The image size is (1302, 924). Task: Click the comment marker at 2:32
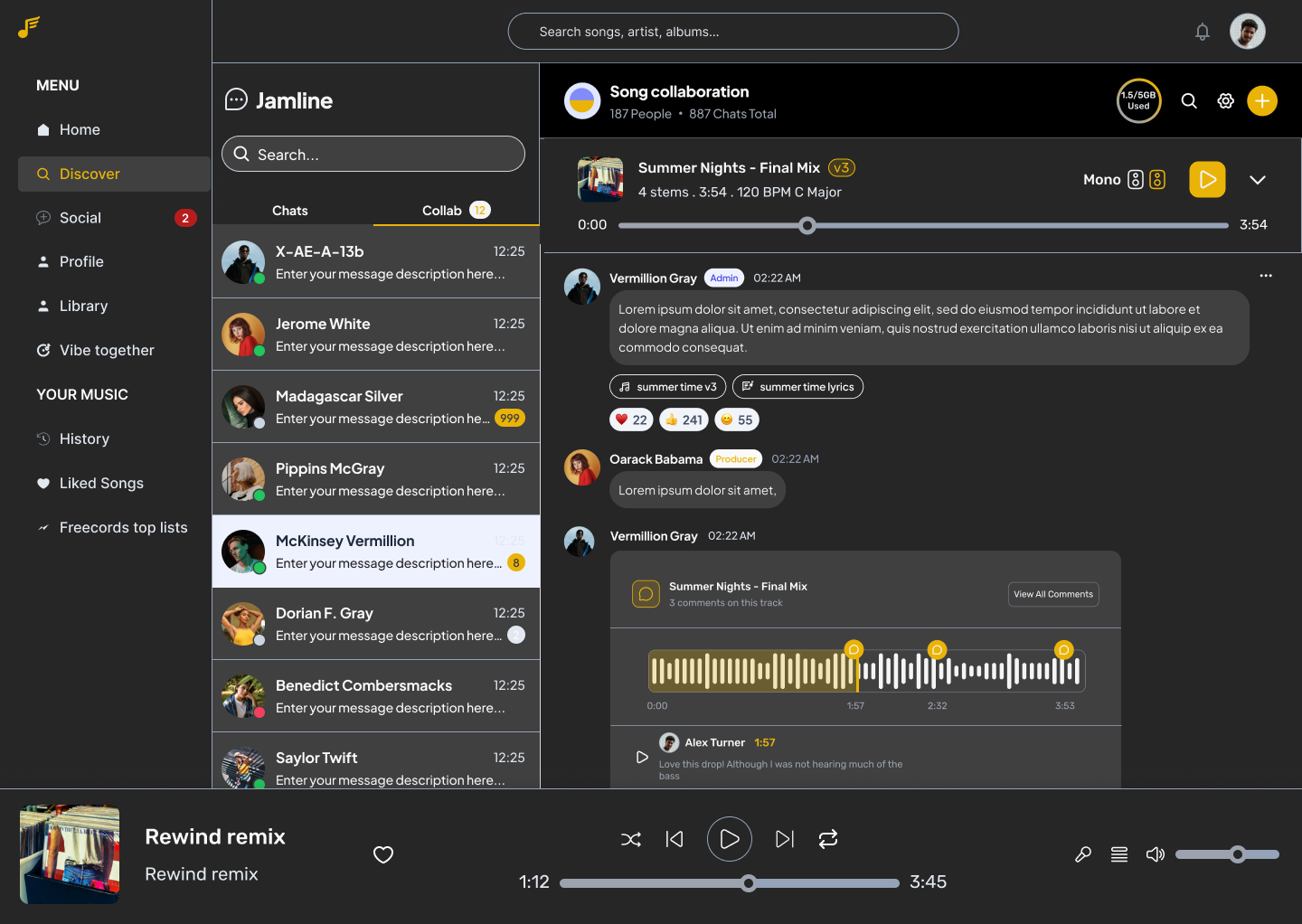(x=937, y=649)
